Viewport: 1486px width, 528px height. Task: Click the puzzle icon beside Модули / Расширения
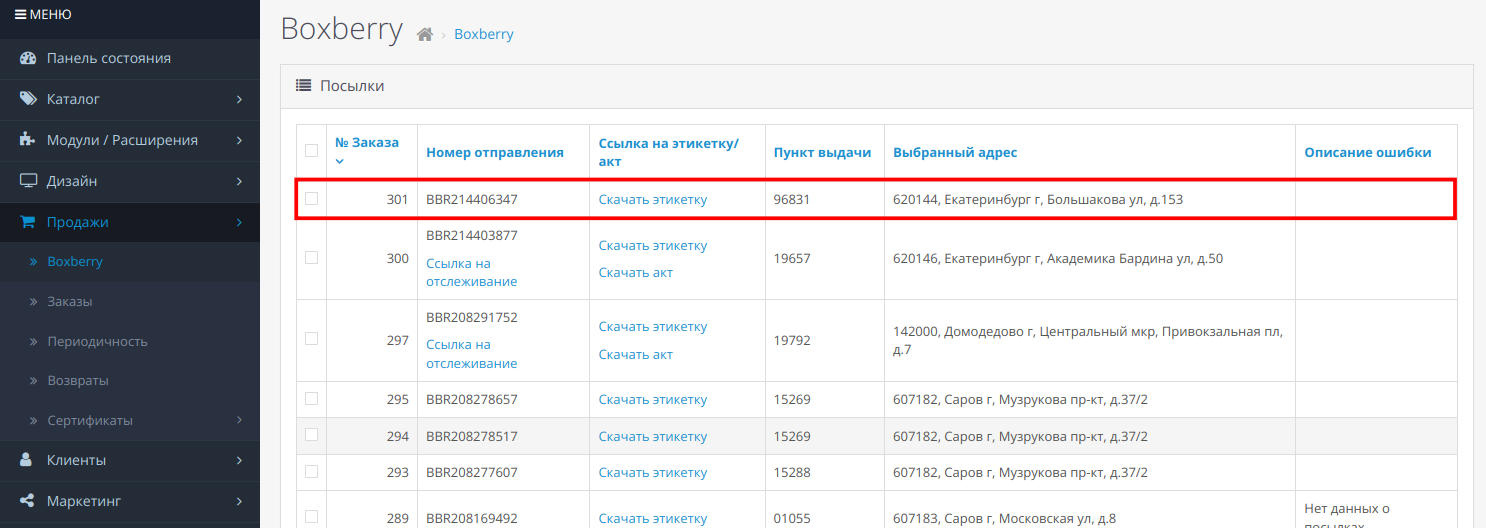28,140
